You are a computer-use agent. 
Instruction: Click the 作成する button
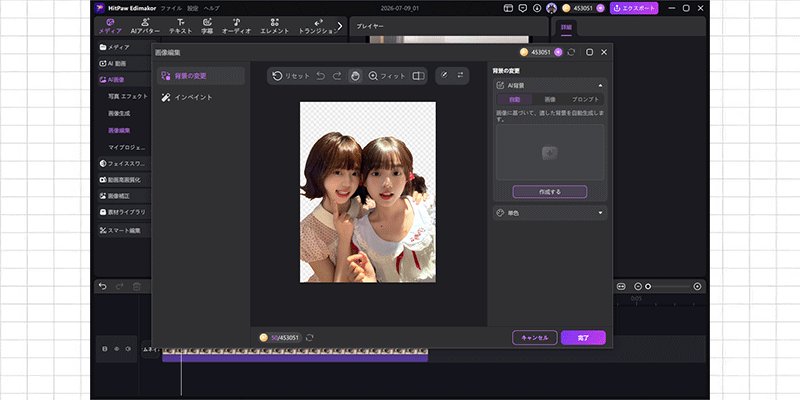coord(550,192)
